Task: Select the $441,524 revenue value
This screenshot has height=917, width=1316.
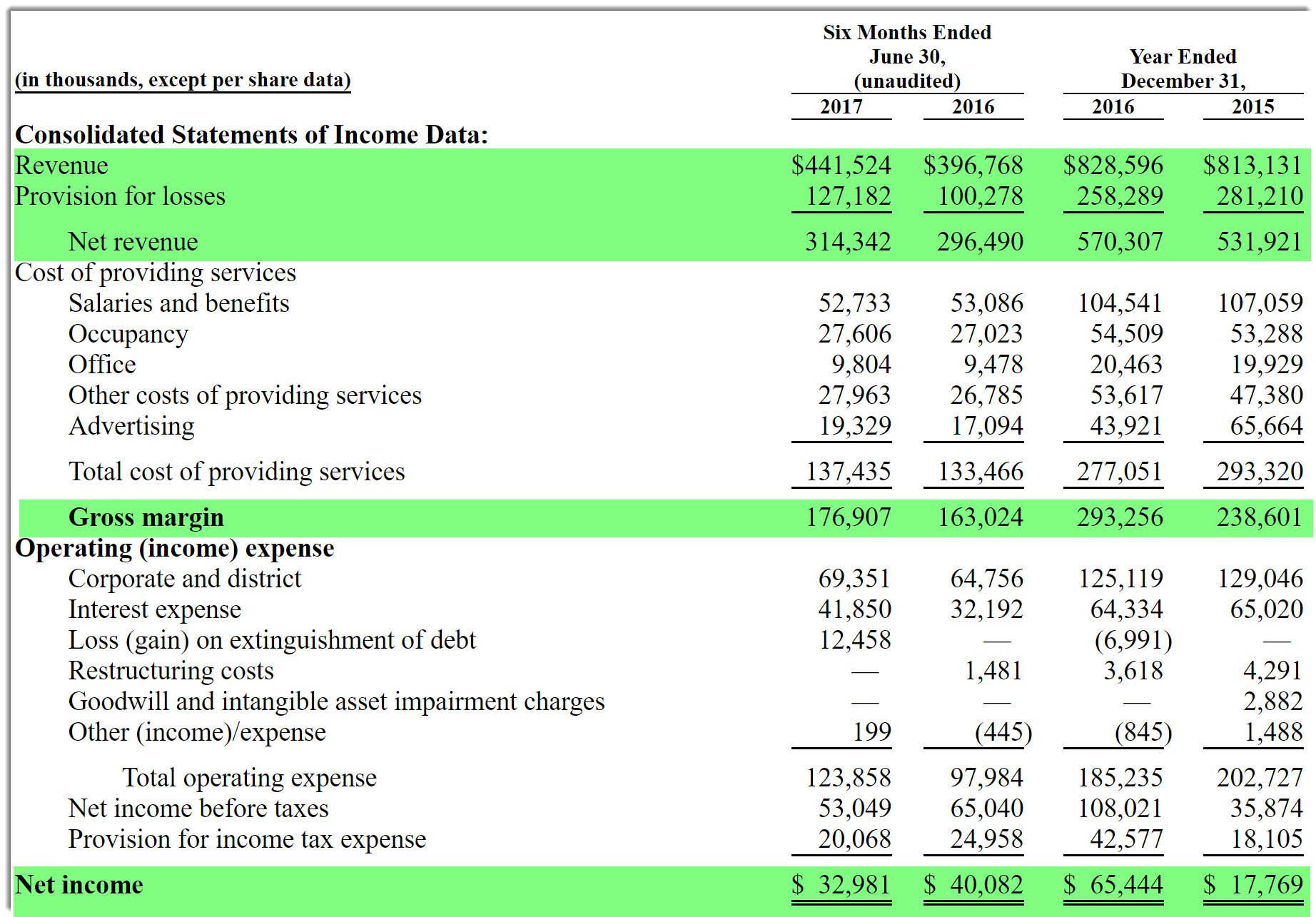Action: coord(841,166)
